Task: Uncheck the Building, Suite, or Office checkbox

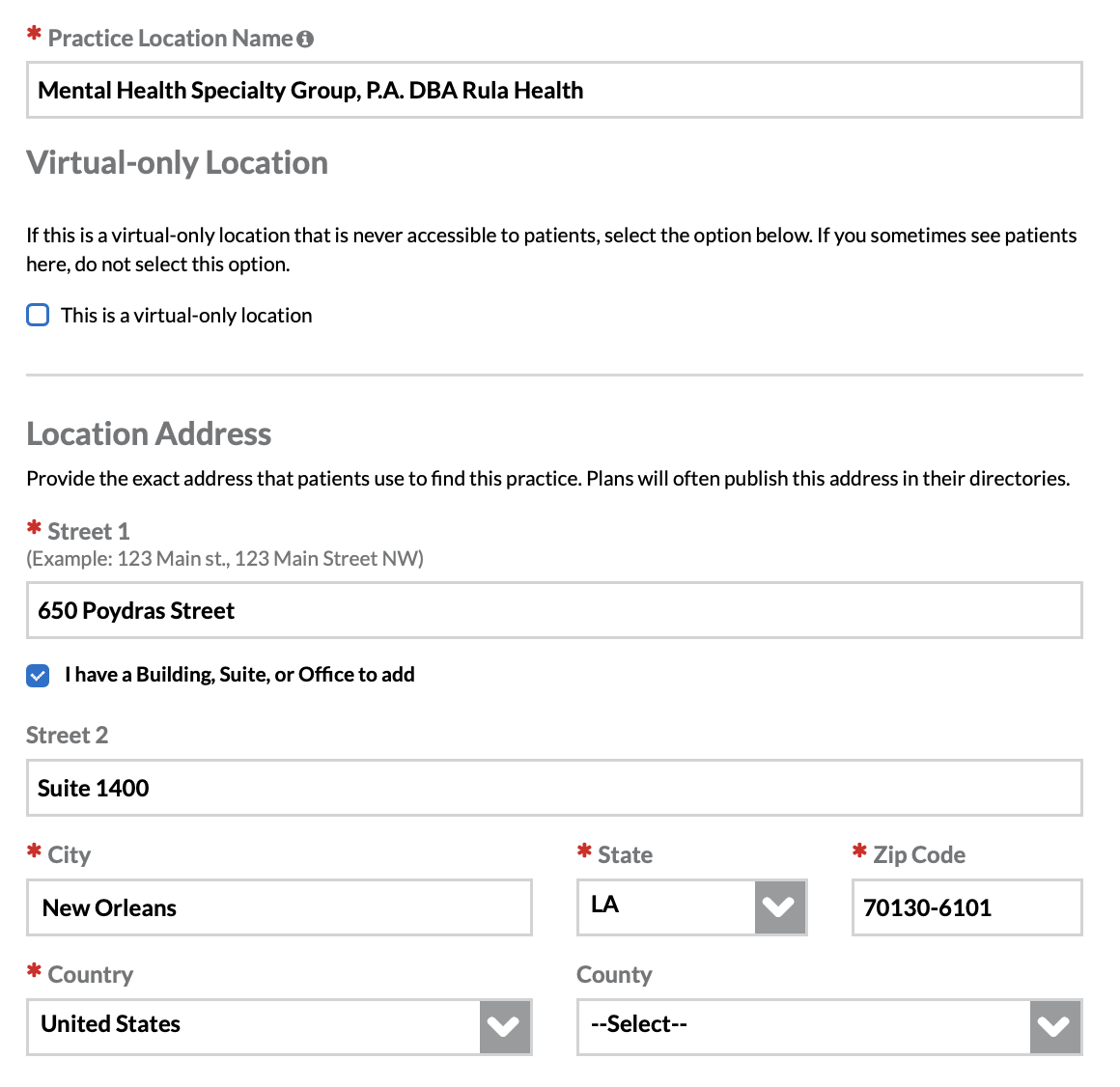Action: click(38, 676)
